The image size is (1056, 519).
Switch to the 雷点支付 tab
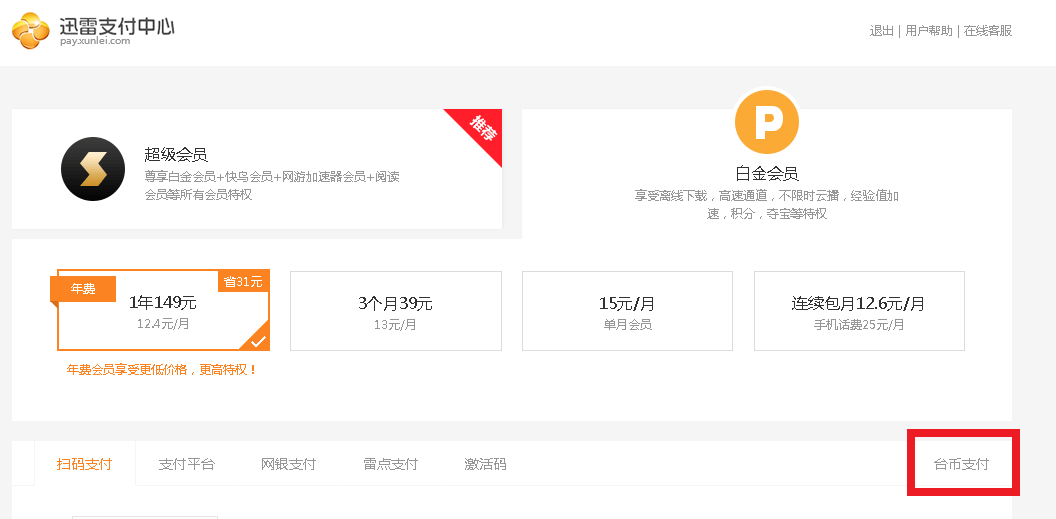pos(391,464)
